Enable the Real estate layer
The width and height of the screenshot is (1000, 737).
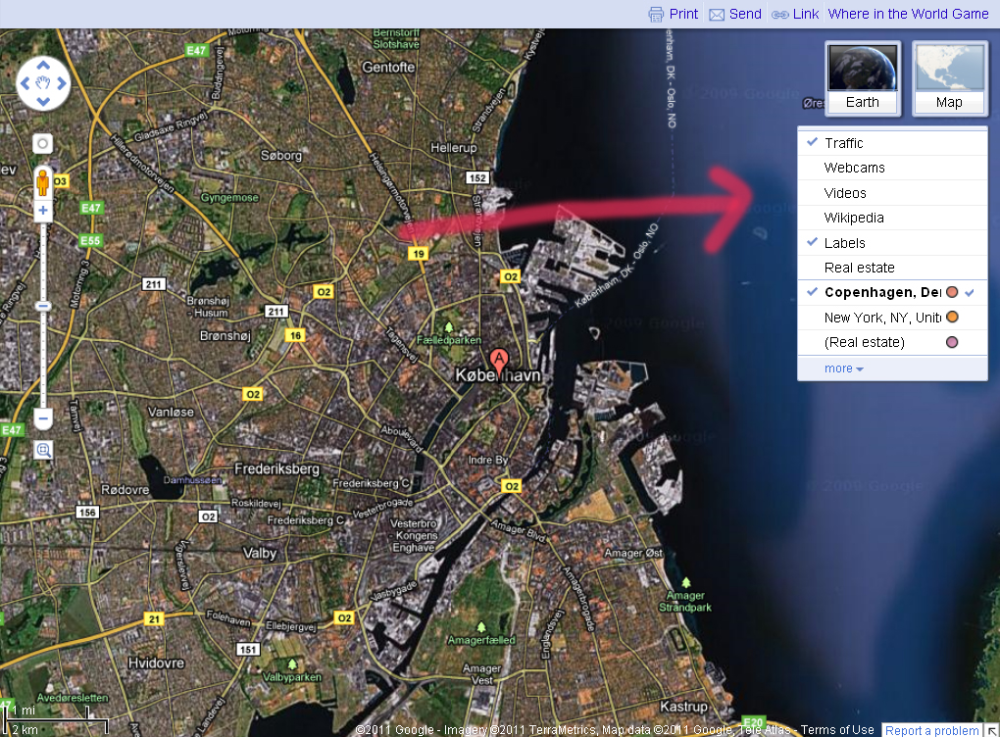click(892, 268)
